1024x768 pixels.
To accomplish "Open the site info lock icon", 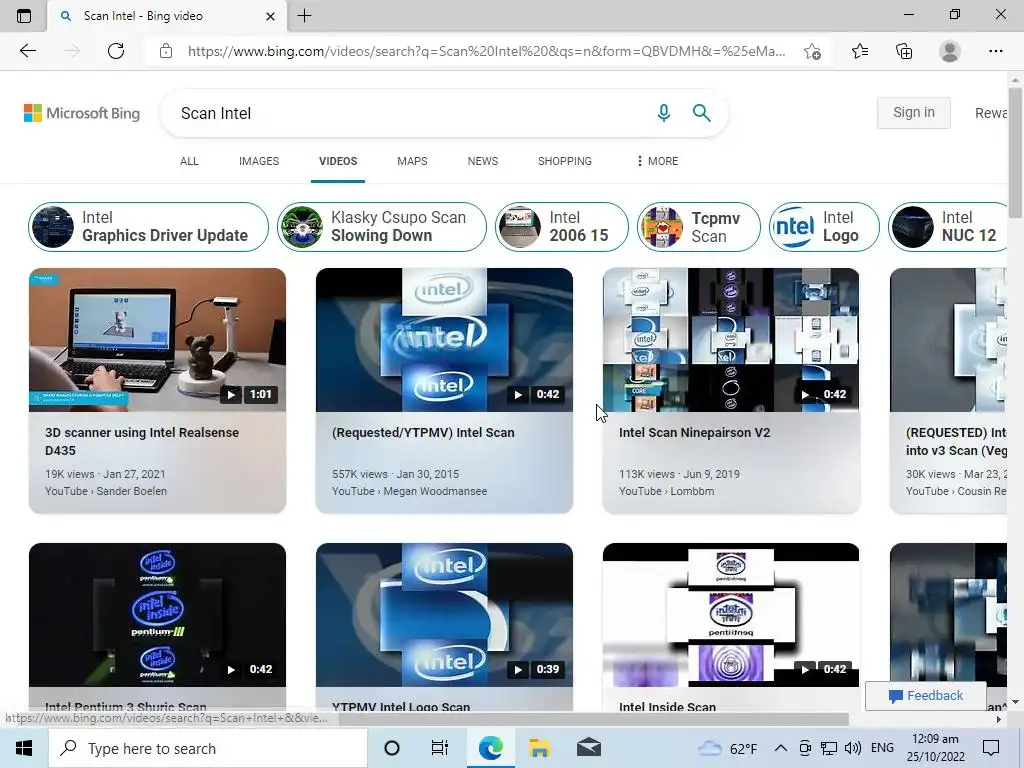I will (166, 51).
